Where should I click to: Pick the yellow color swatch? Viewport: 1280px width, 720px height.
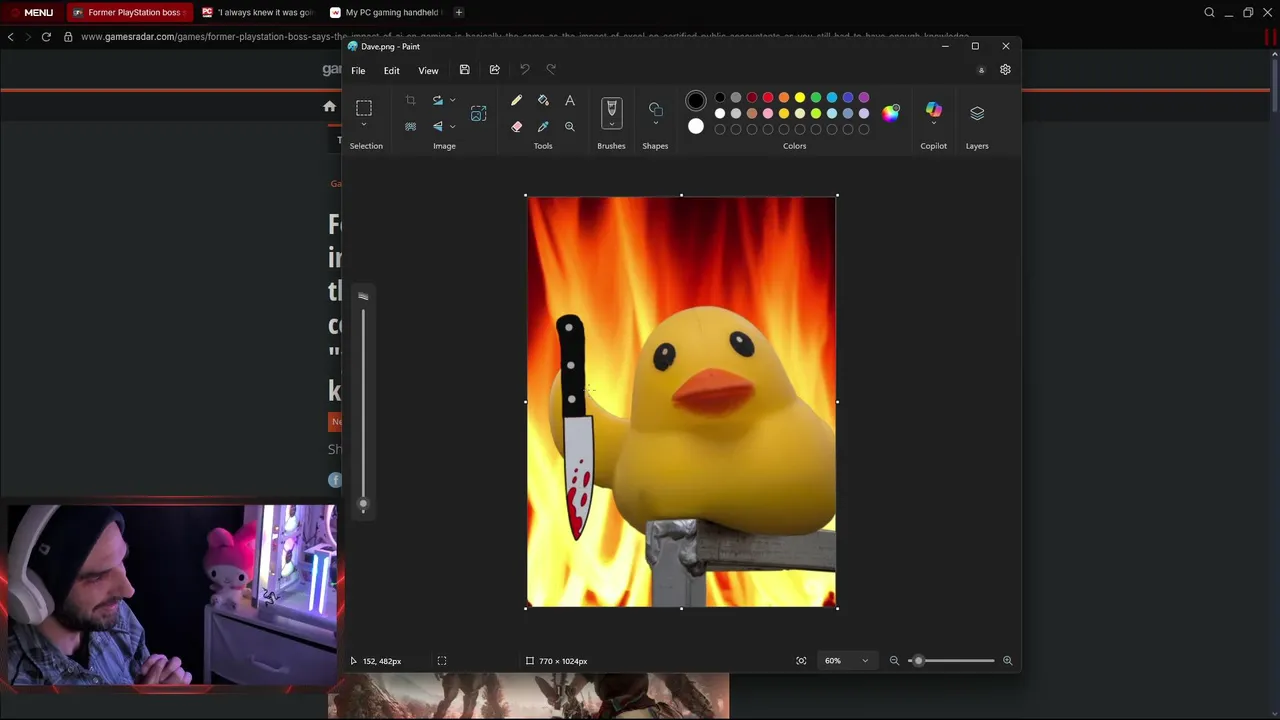(x=799, y=98)
